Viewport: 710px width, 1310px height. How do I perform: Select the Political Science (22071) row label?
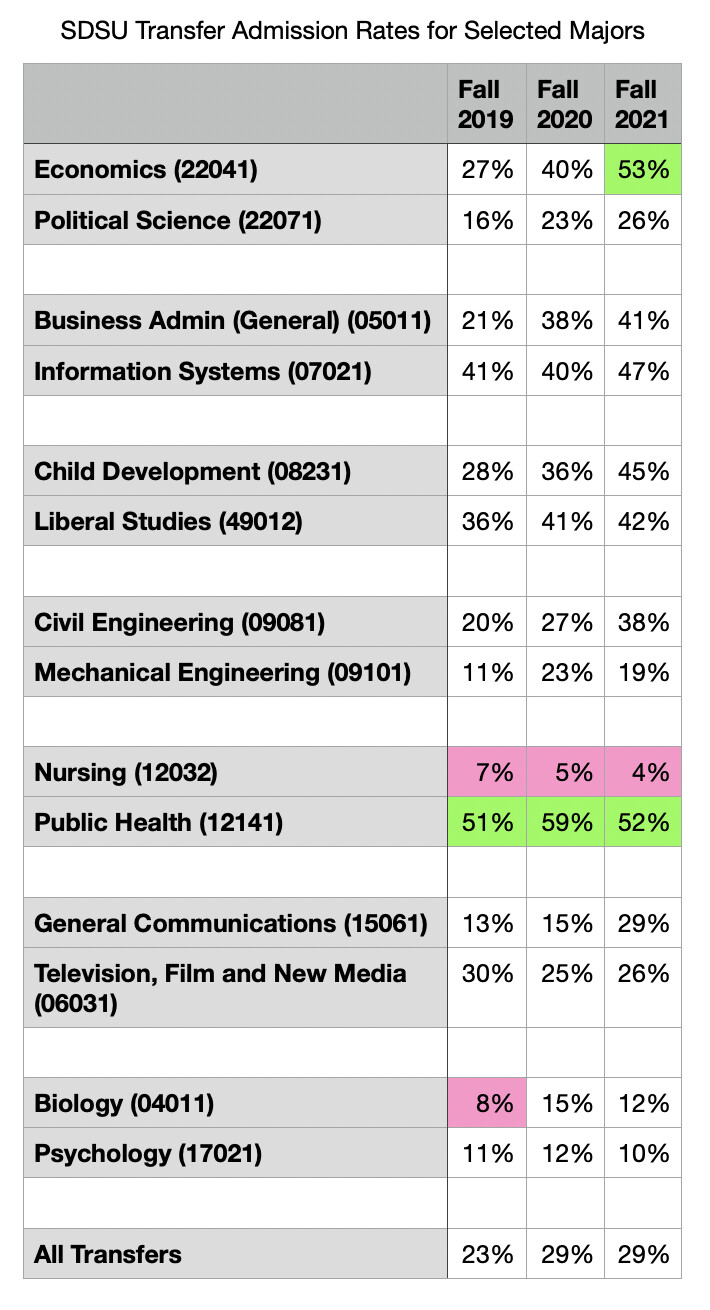tap(178, 220)
